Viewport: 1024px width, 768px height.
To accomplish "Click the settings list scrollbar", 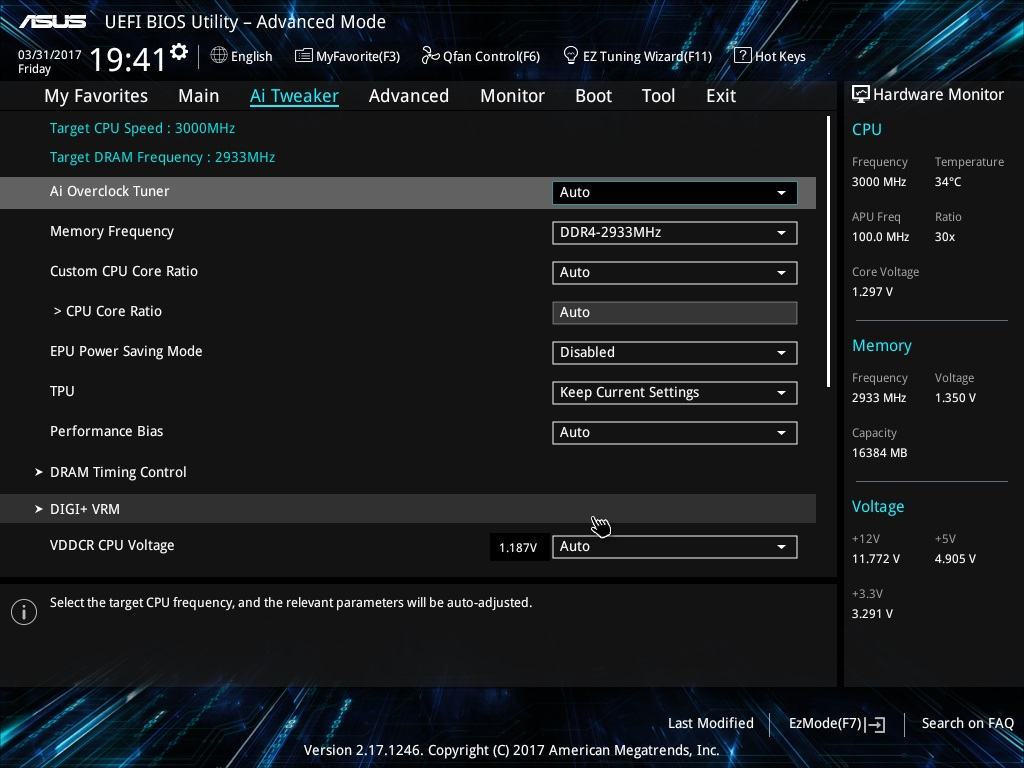I will click(x=828, y=251).
